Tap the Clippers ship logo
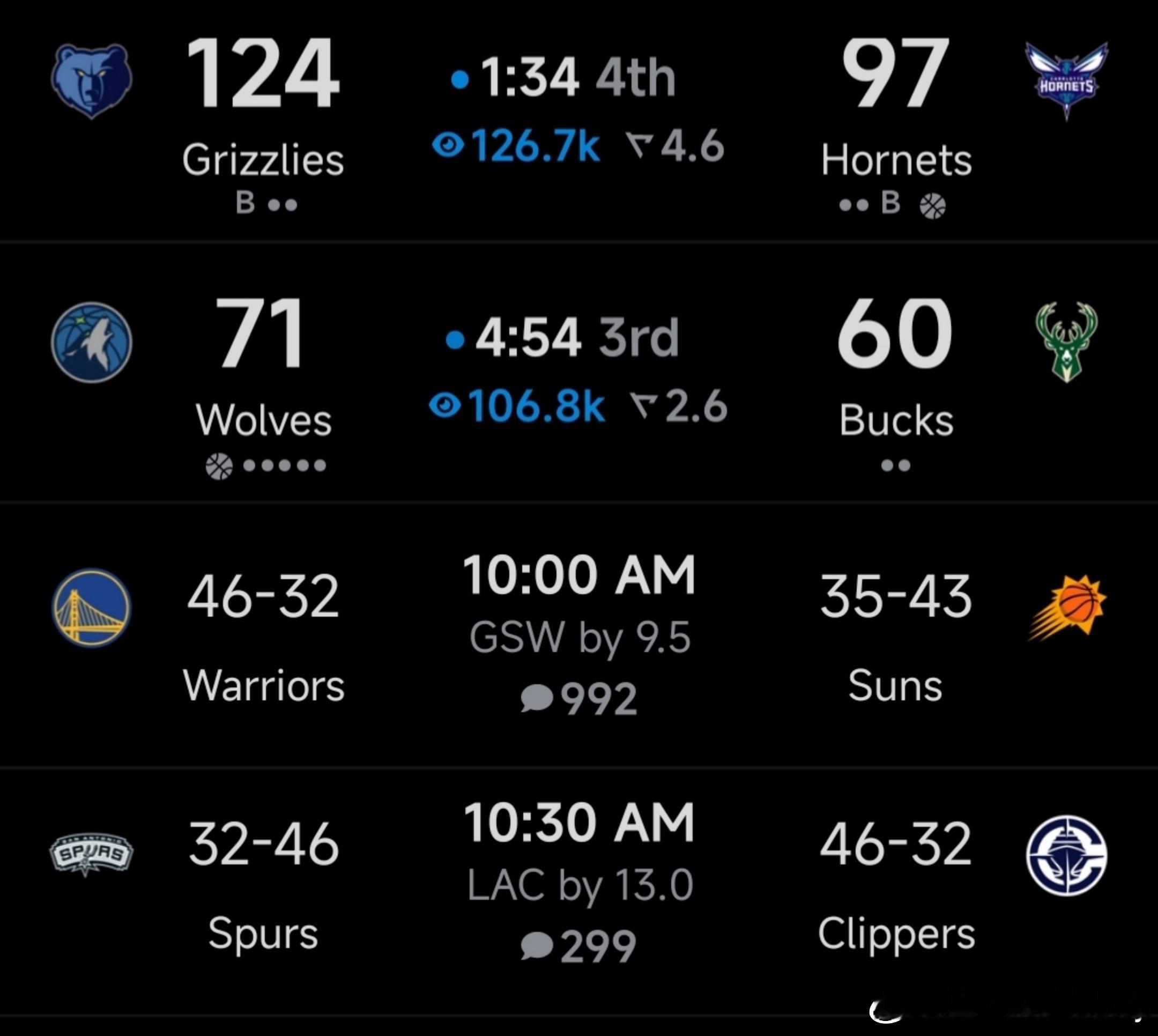 tap(1067, 855)
